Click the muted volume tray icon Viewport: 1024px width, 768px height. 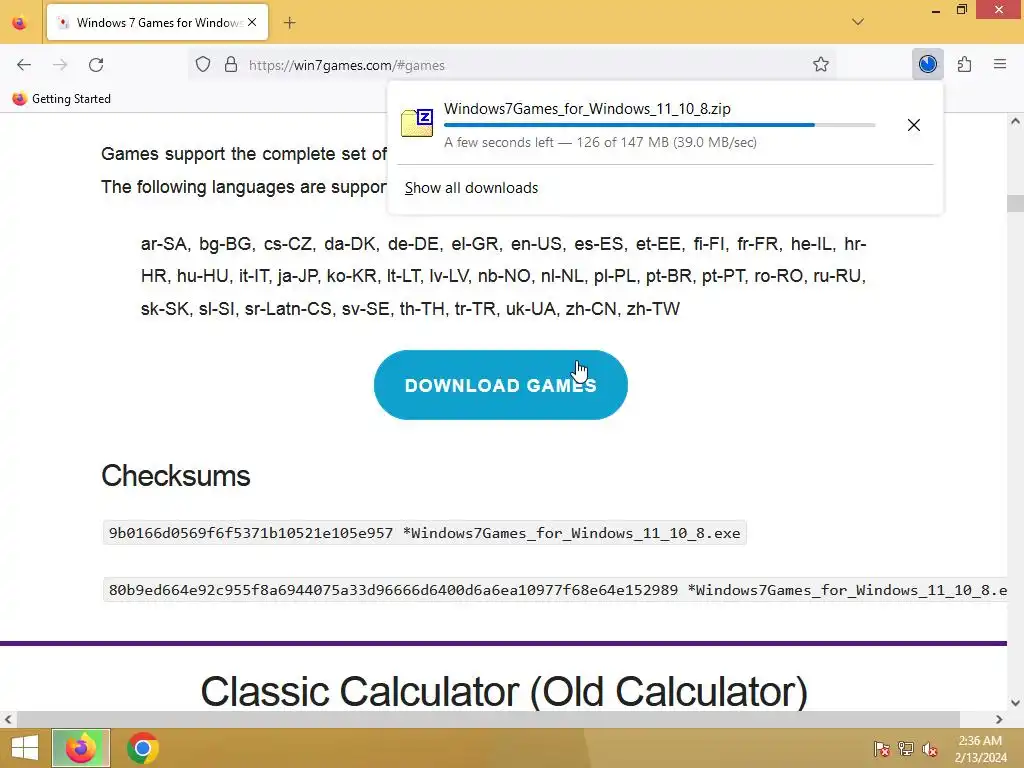coord(930,748)
